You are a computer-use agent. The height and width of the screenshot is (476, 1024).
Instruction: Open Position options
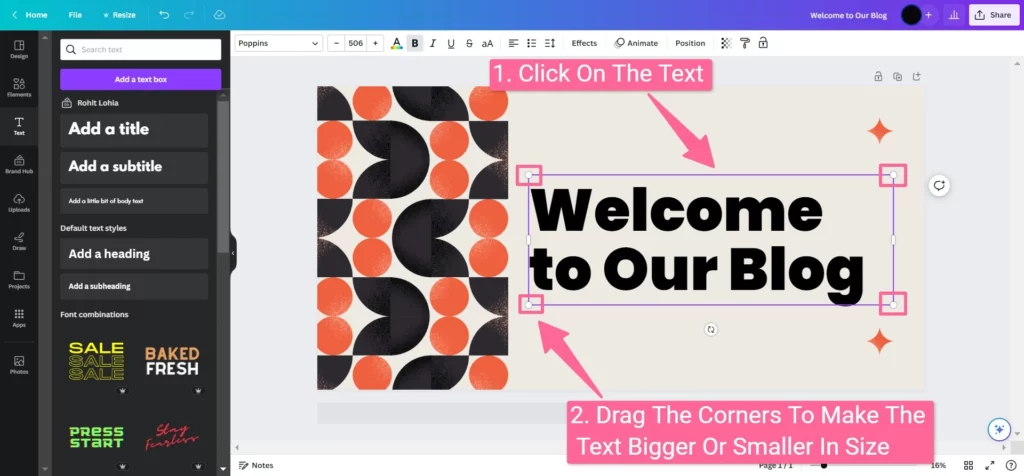point(690,43)
